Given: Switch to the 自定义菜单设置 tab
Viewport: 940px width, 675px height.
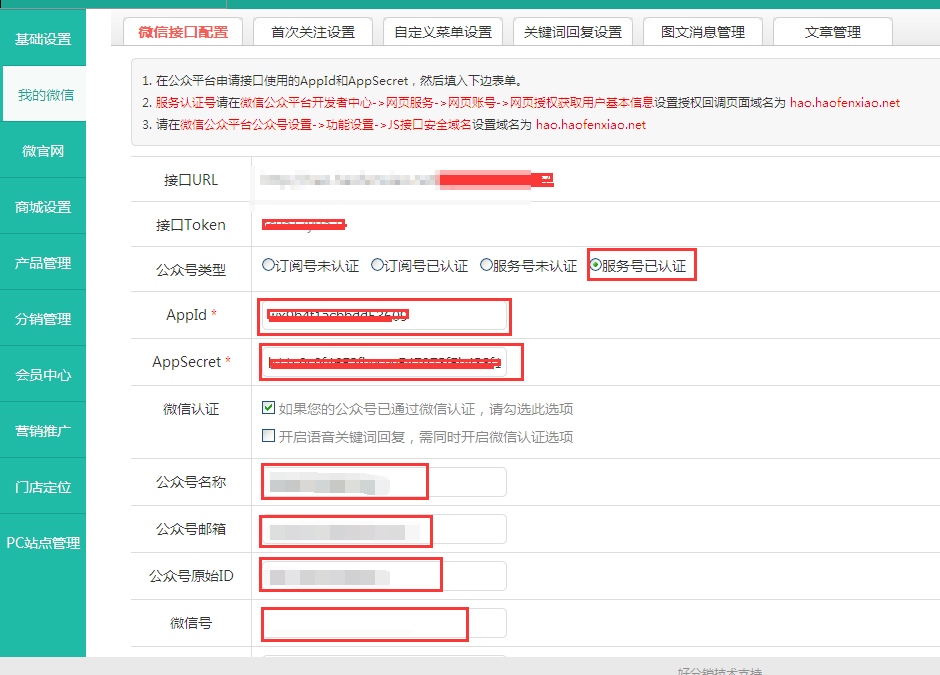Looking at the screenshot, I should tap(442, 32).
